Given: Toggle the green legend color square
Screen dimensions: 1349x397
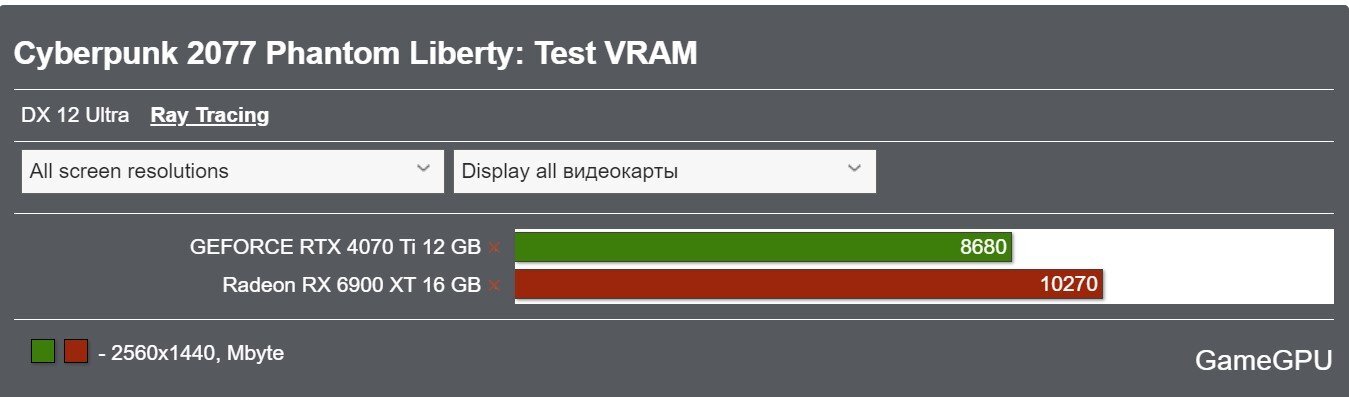Looking at the screenshot, I should coord(43,351).
